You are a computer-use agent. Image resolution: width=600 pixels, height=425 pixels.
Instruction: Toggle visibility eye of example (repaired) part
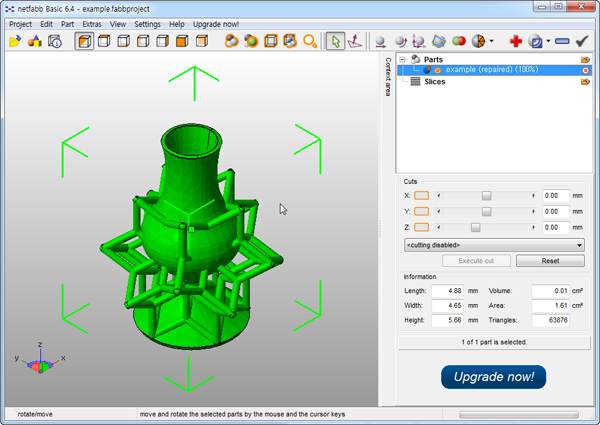point(438,70)
